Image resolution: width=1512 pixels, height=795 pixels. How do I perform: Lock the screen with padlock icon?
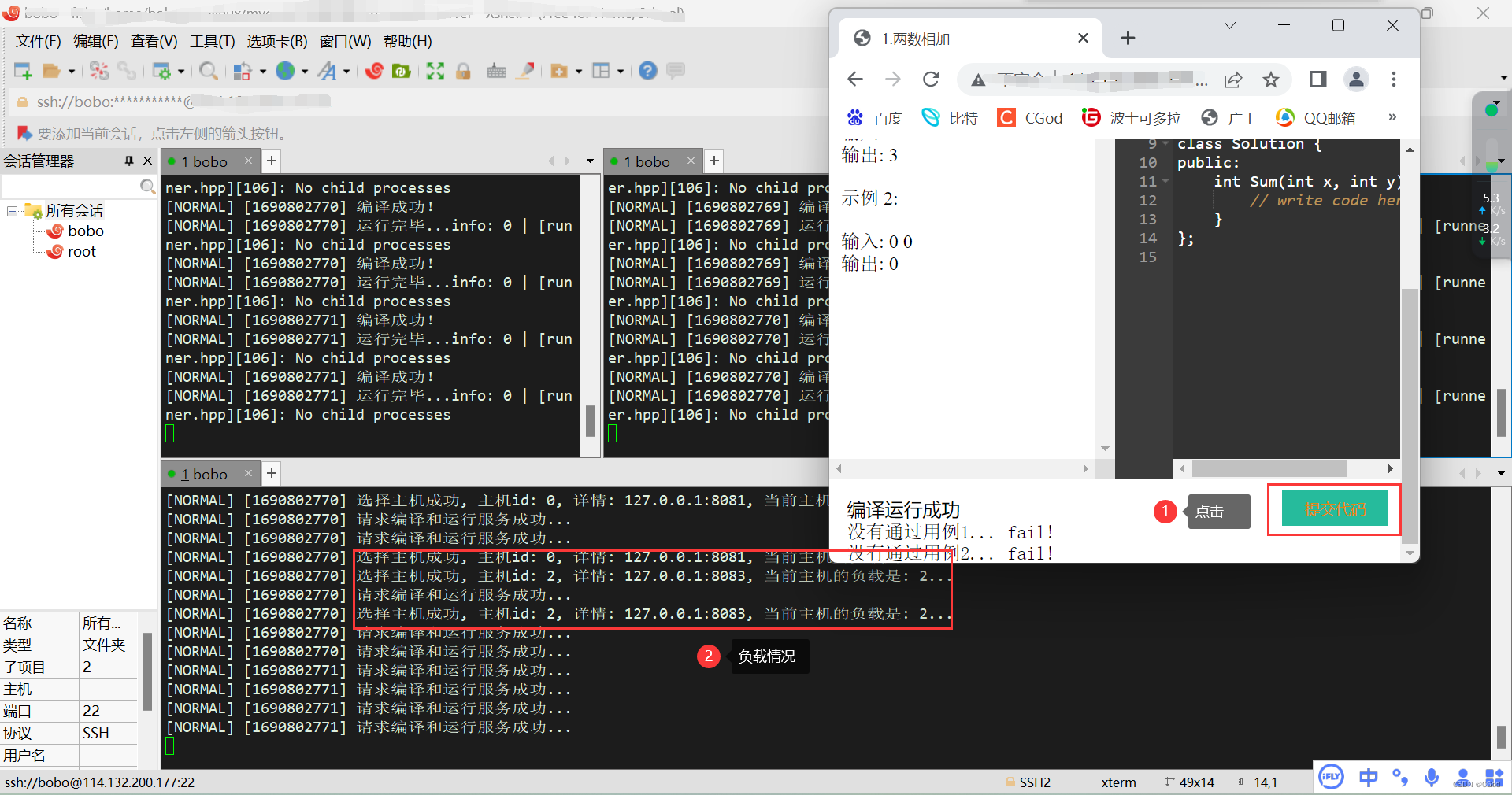(463, 71)
